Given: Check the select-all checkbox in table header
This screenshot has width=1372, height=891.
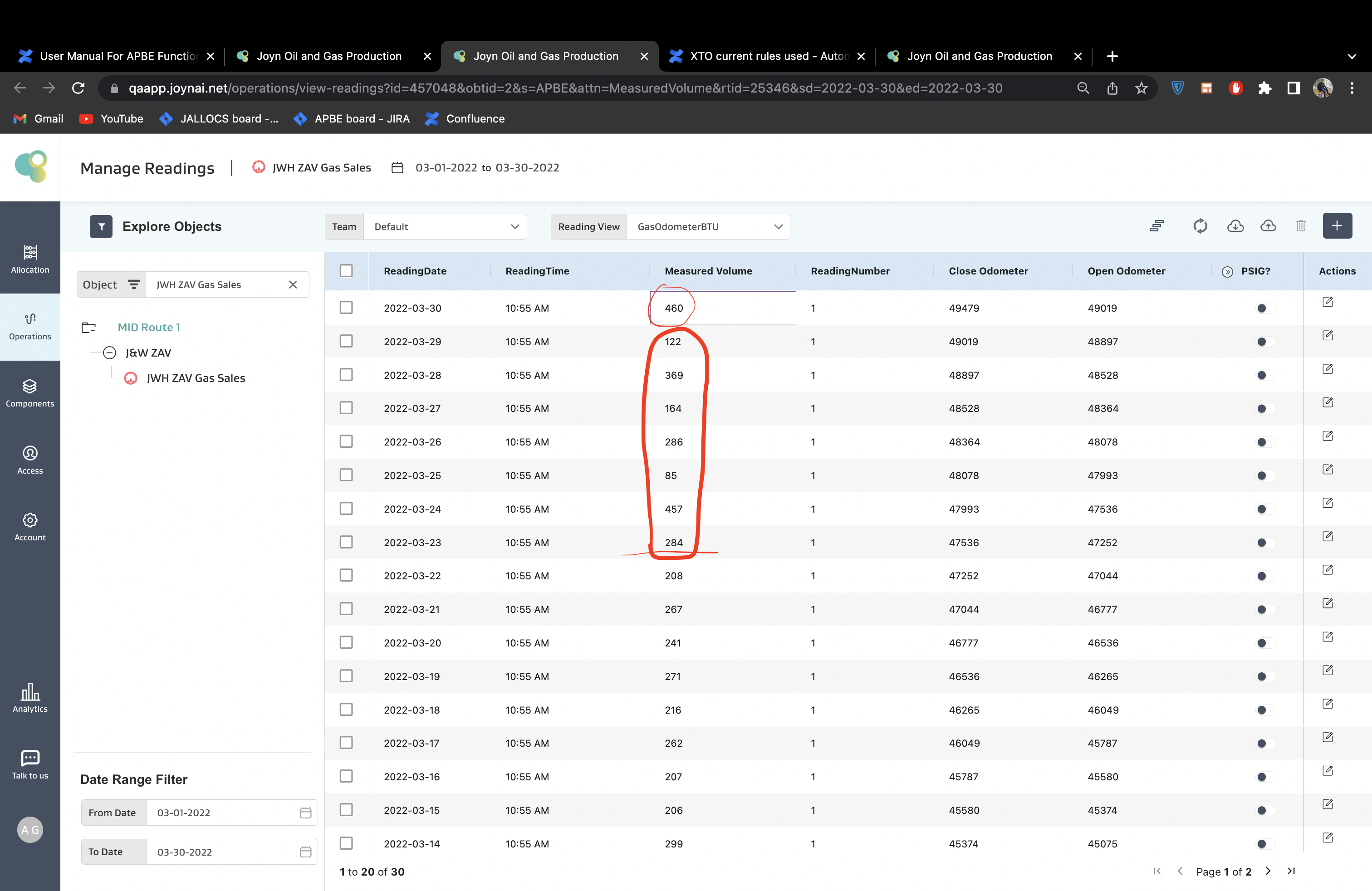Looking at the screenshot, I should (346, 271).
